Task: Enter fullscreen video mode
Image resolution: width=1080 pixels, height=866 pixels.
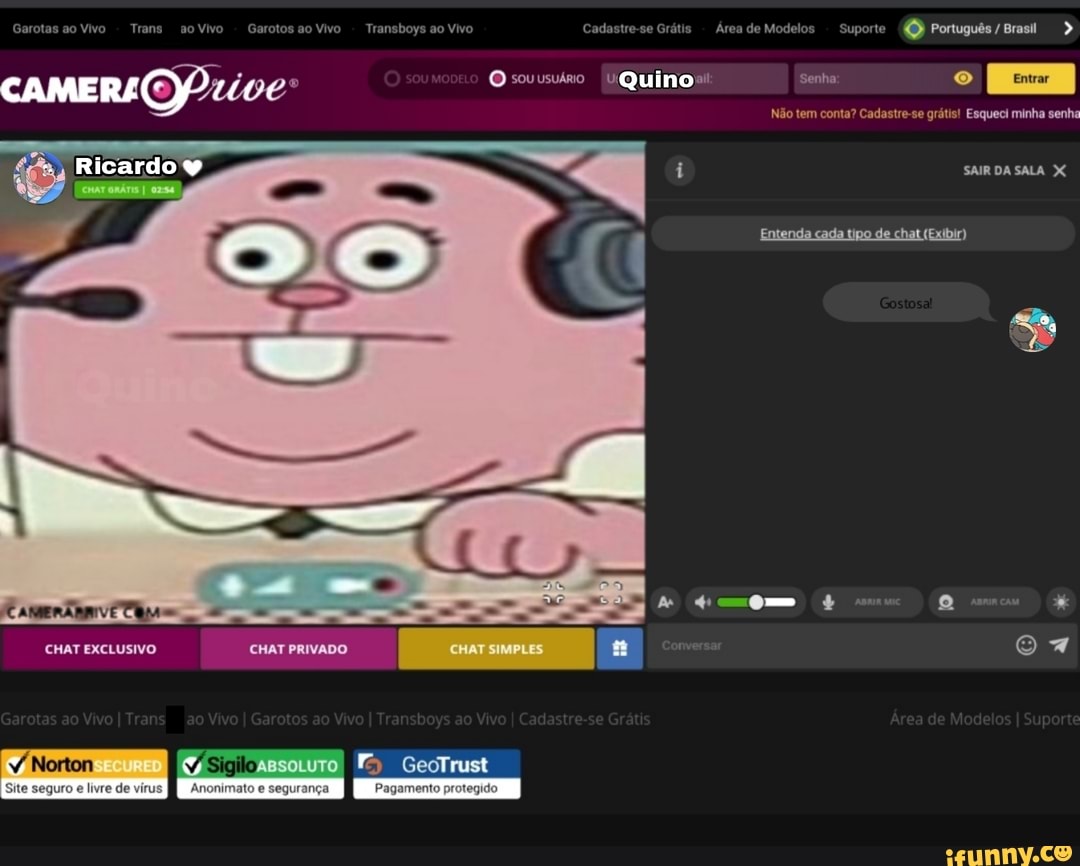Action: 611,593
